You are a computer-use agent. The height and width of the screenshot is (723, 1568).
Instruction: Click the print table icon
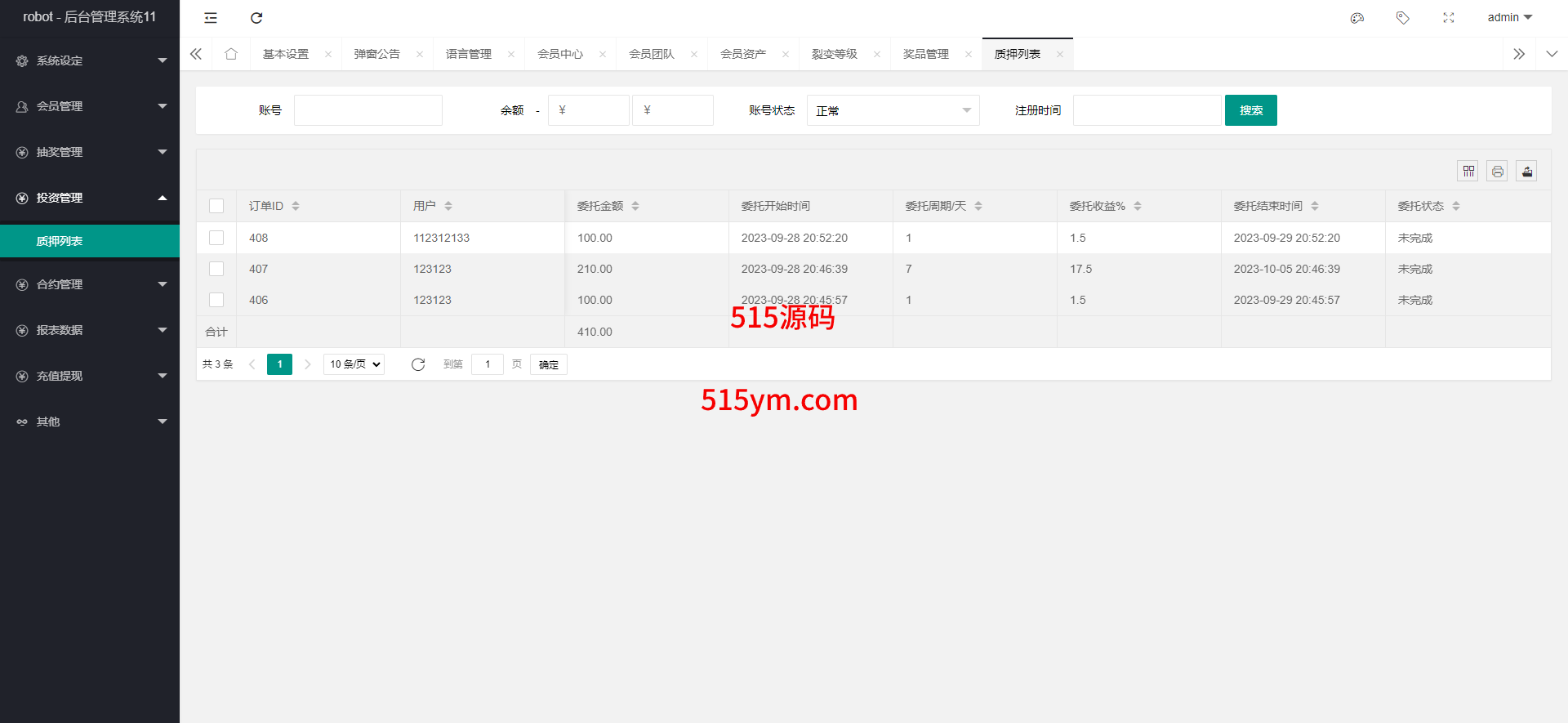1497,171
